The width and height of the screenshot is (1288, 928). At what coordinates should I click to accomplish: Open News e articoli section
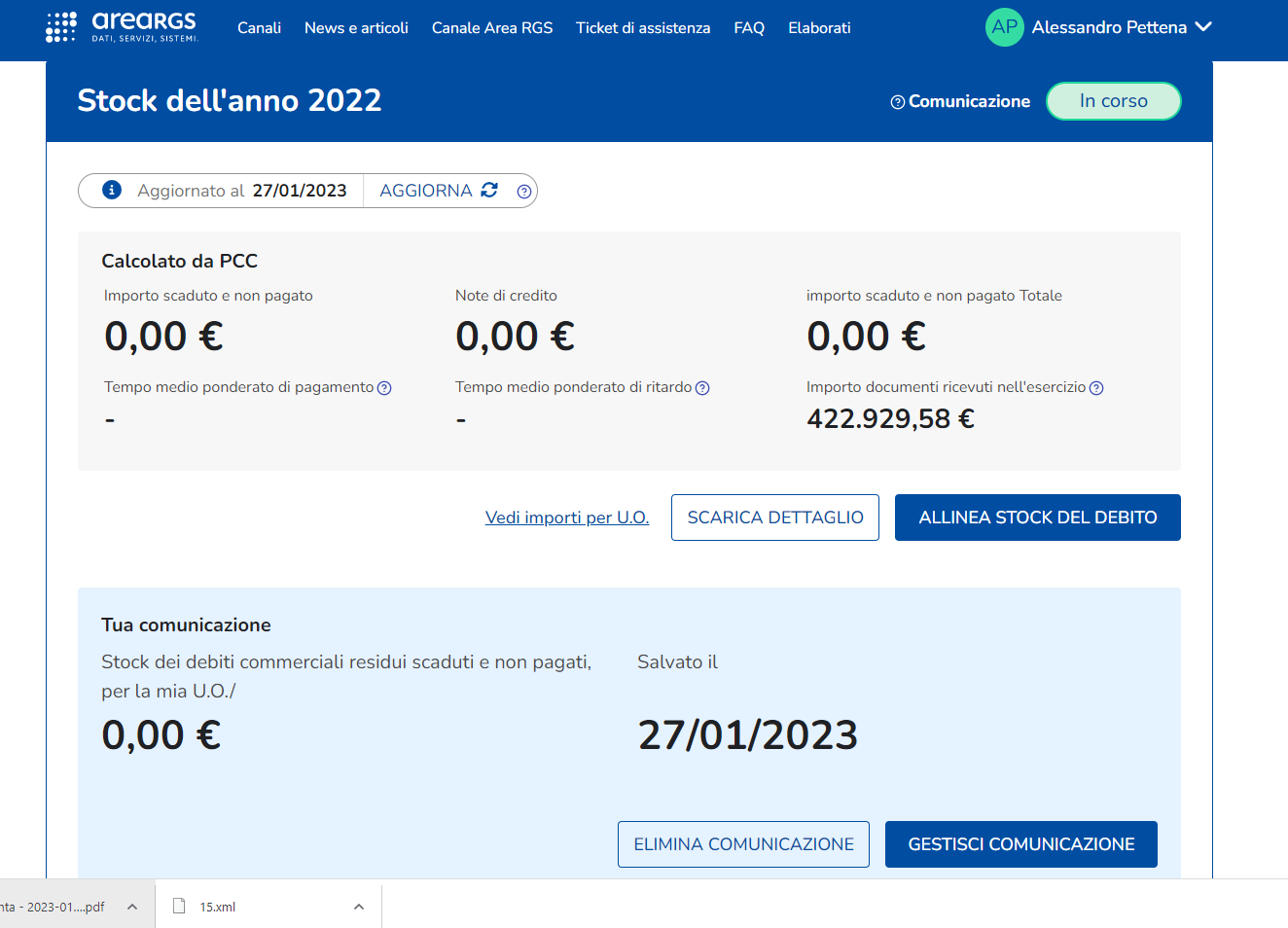pos(356,28)
